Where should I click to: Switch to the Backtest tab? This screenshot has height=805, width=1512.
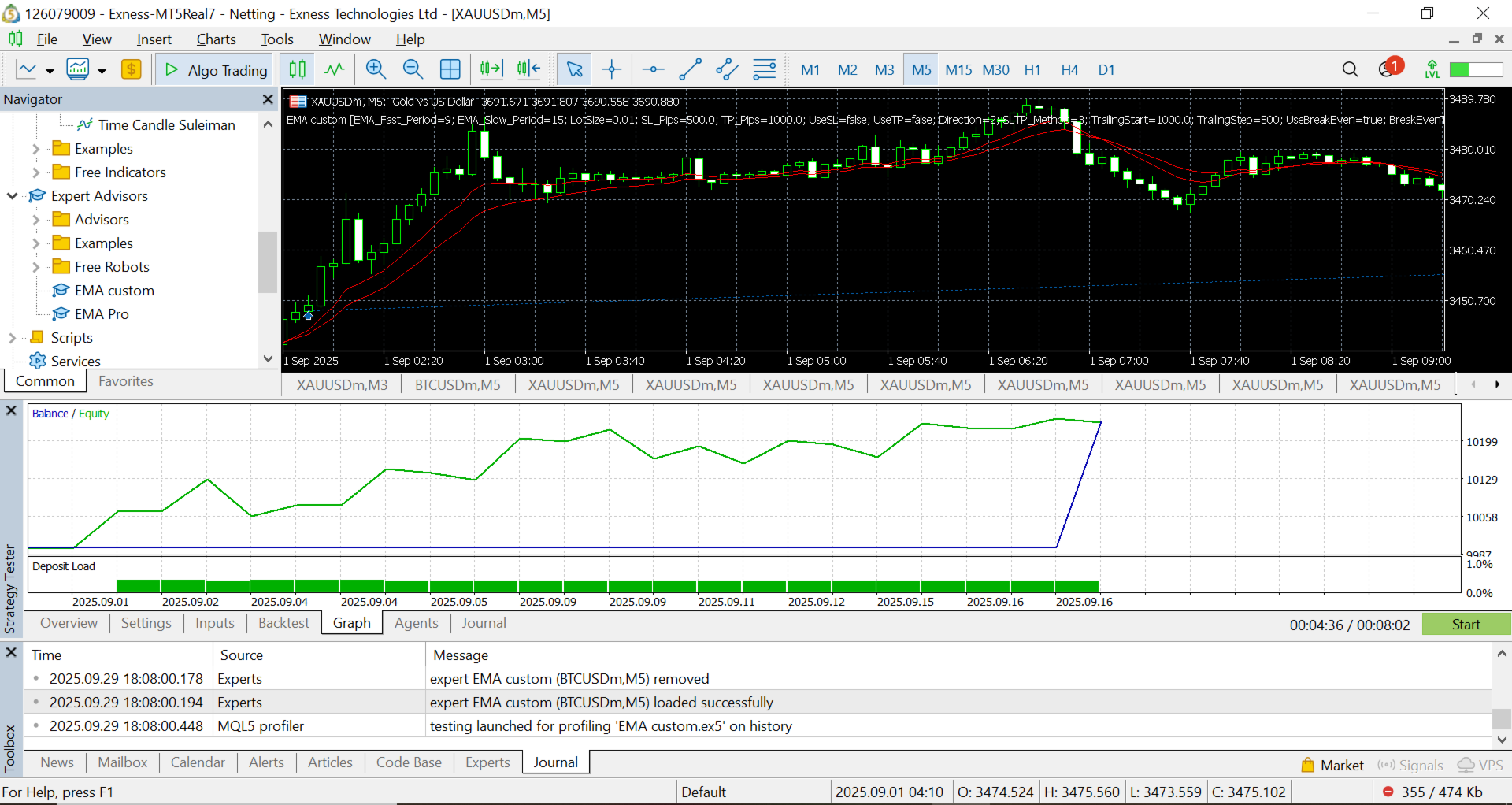pos(283,623)
